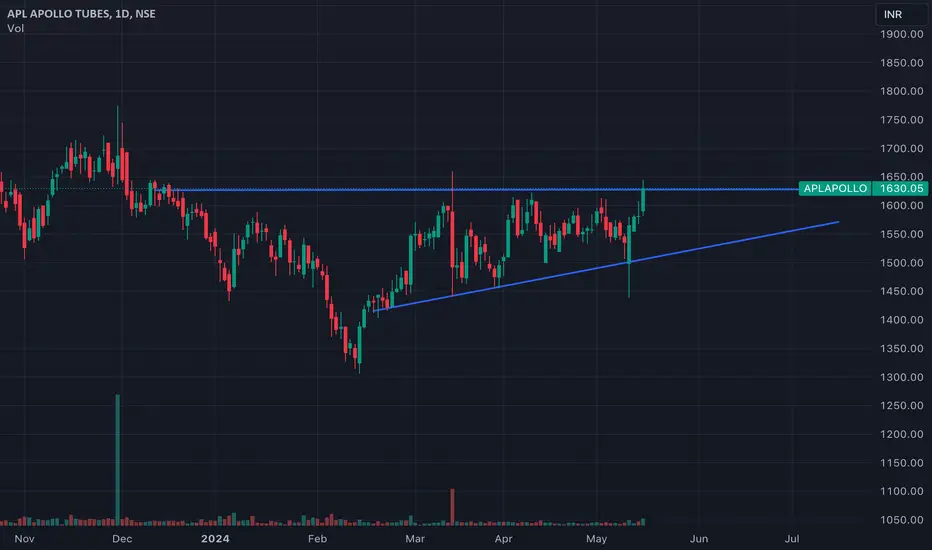932x550 pixels.
Task: Click the 1200.00 price axis label
Action: pyautogui.click(x=902, y=434)
